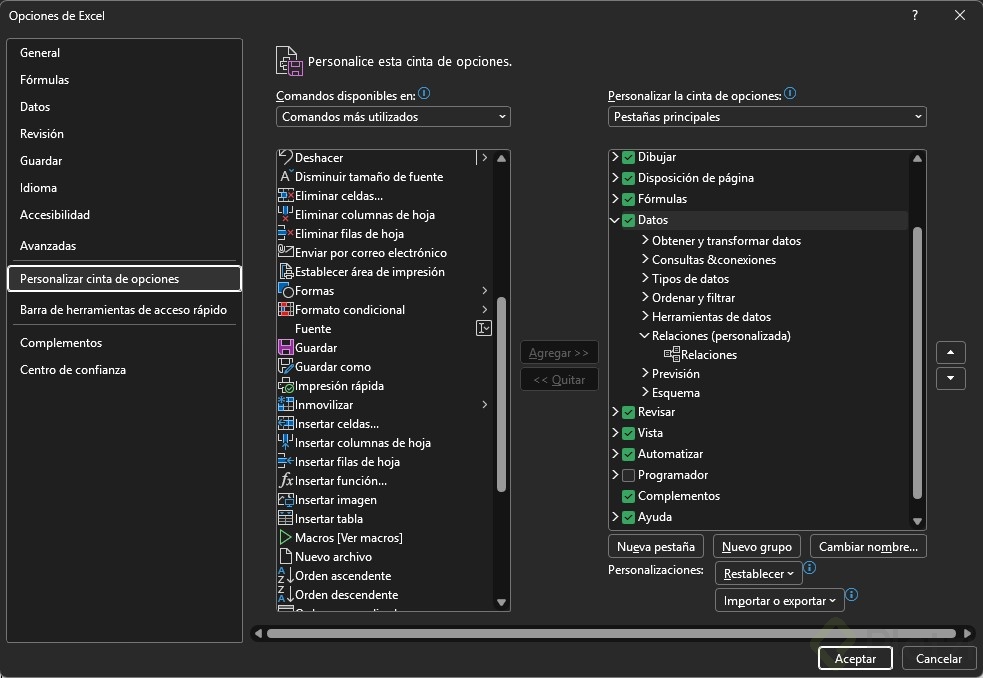Image resolution: width=983 pixels, height=678 pixels.
Task: Uncheck the Dibujar tab checkbox
Action: pyautogui.click(x=628, y=157)
